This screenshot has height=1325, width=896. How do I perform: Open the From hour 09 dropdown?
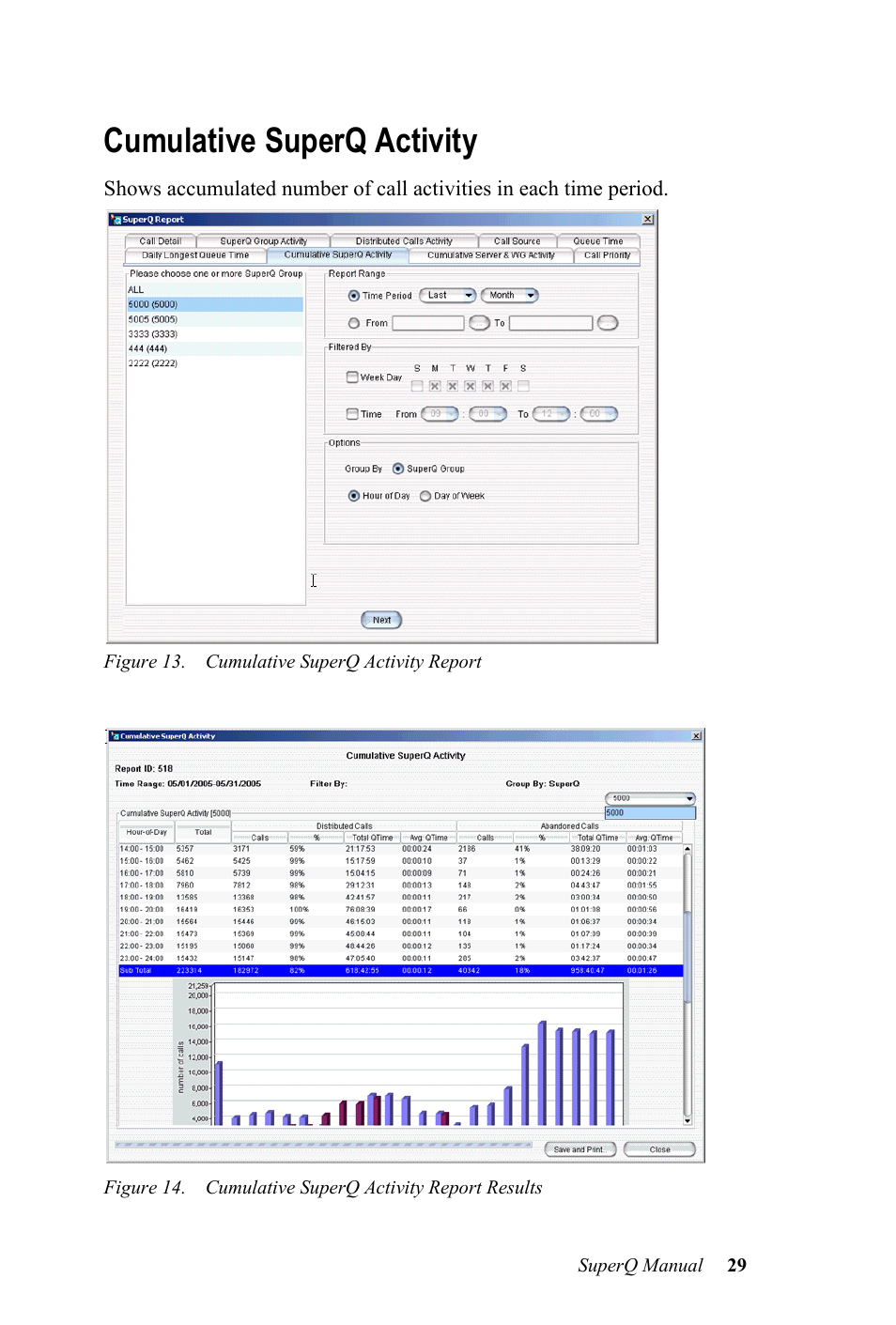pyautogui.click(x=440, y=414)
